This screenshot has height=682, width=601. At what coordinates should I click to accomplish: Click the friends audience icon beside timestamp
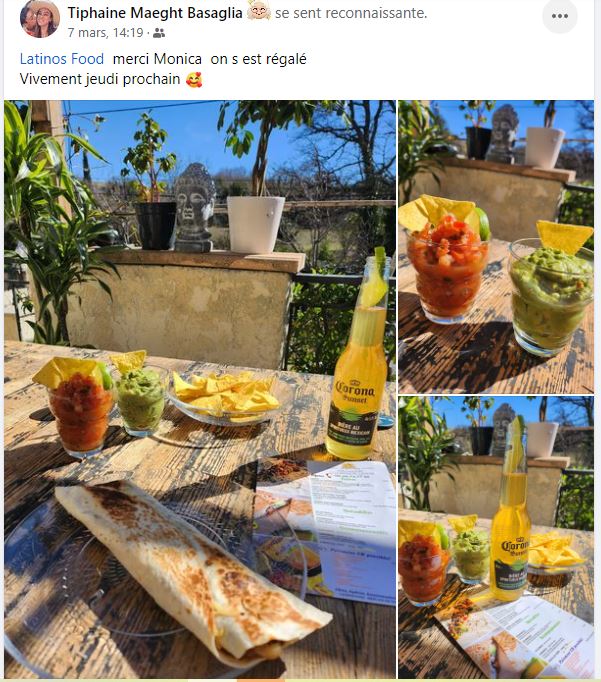159,33
